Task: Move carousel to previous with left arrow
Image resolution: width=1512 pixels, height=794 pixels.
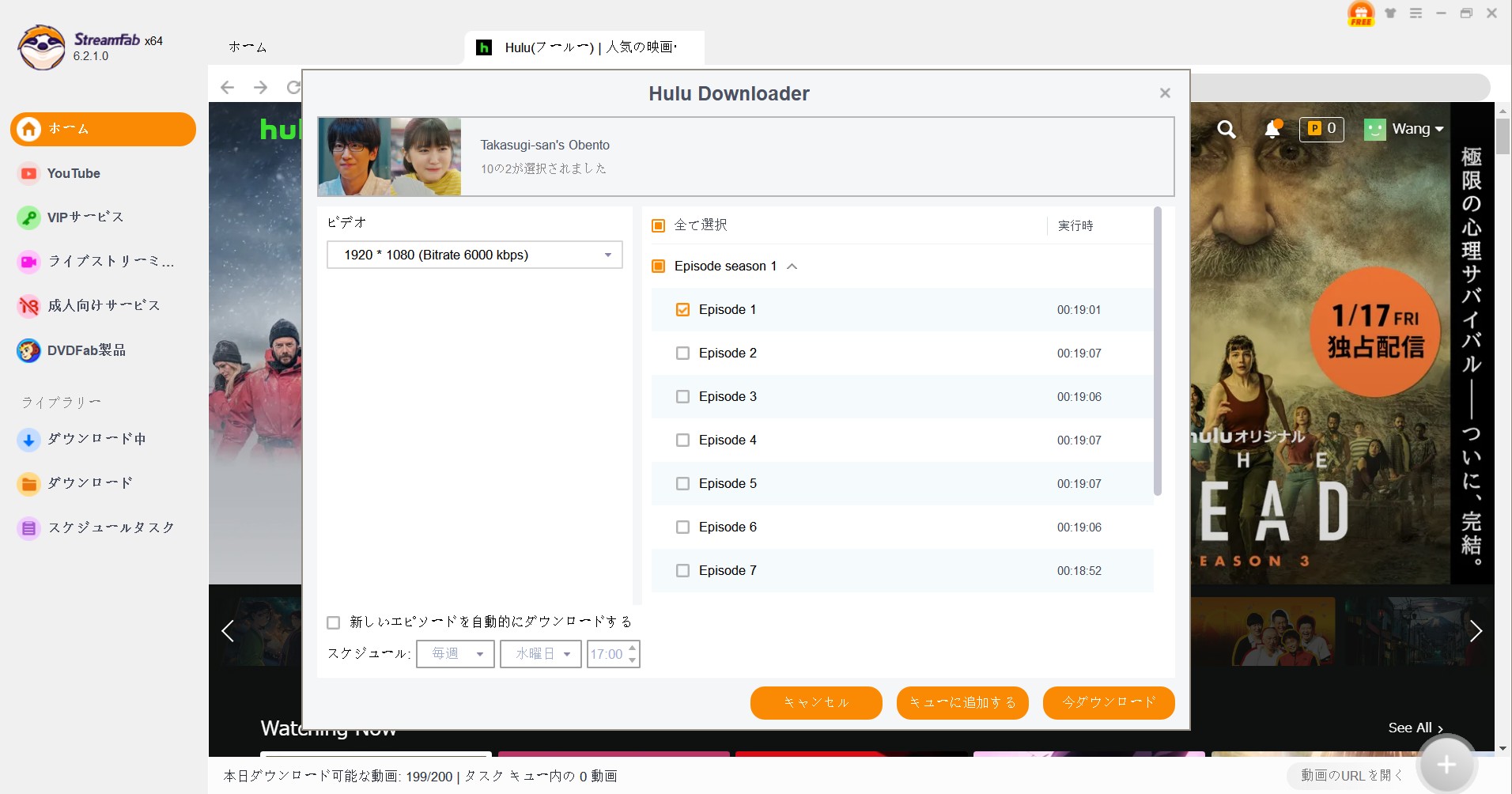Action: [x=228, y=631]
